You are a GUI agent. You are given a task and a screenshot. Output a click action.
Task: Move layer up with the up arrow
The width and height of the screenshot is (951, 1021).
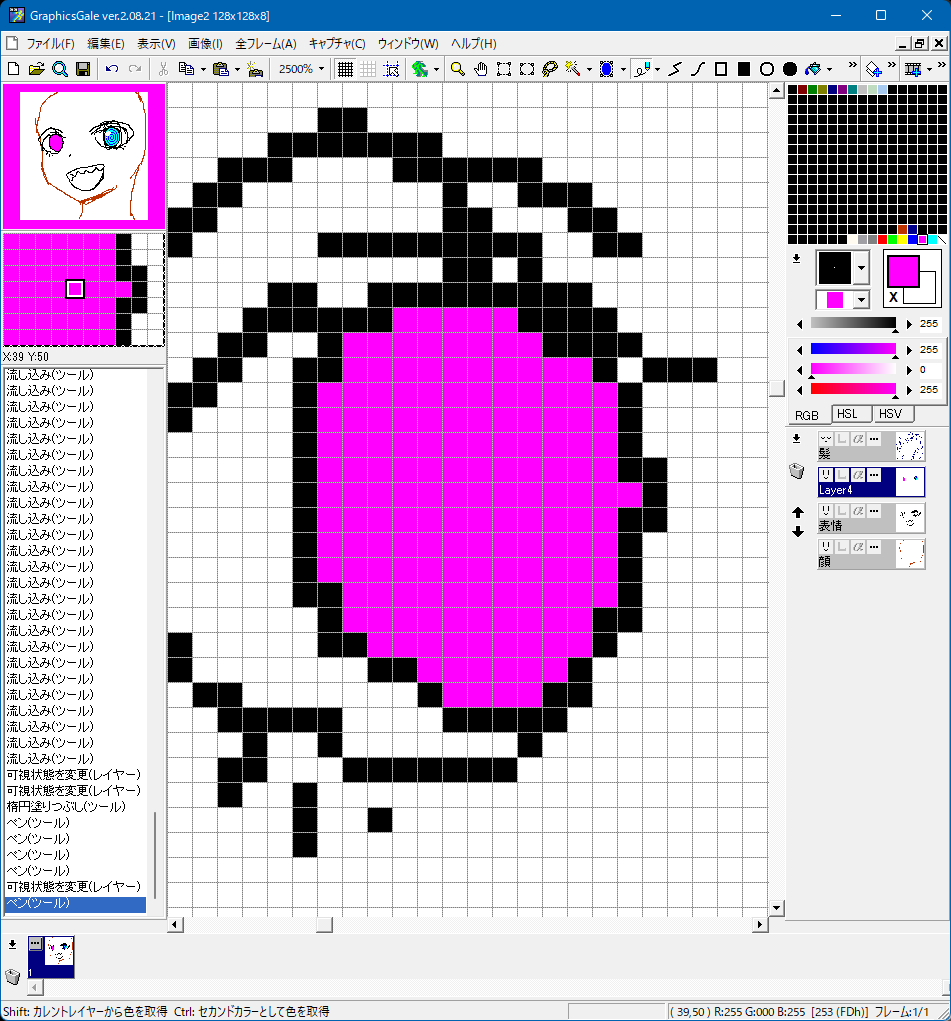pyautogui.click(x=797, y=513)
